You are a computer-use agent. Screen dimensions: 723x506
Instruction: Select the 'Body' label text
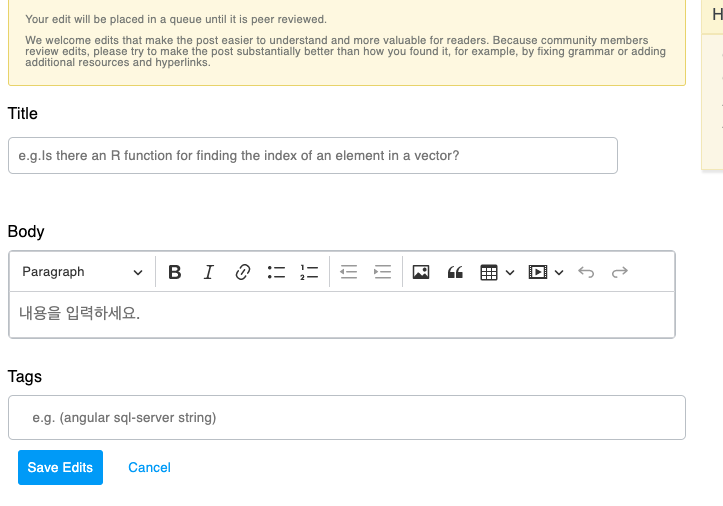tap(26, 231)
